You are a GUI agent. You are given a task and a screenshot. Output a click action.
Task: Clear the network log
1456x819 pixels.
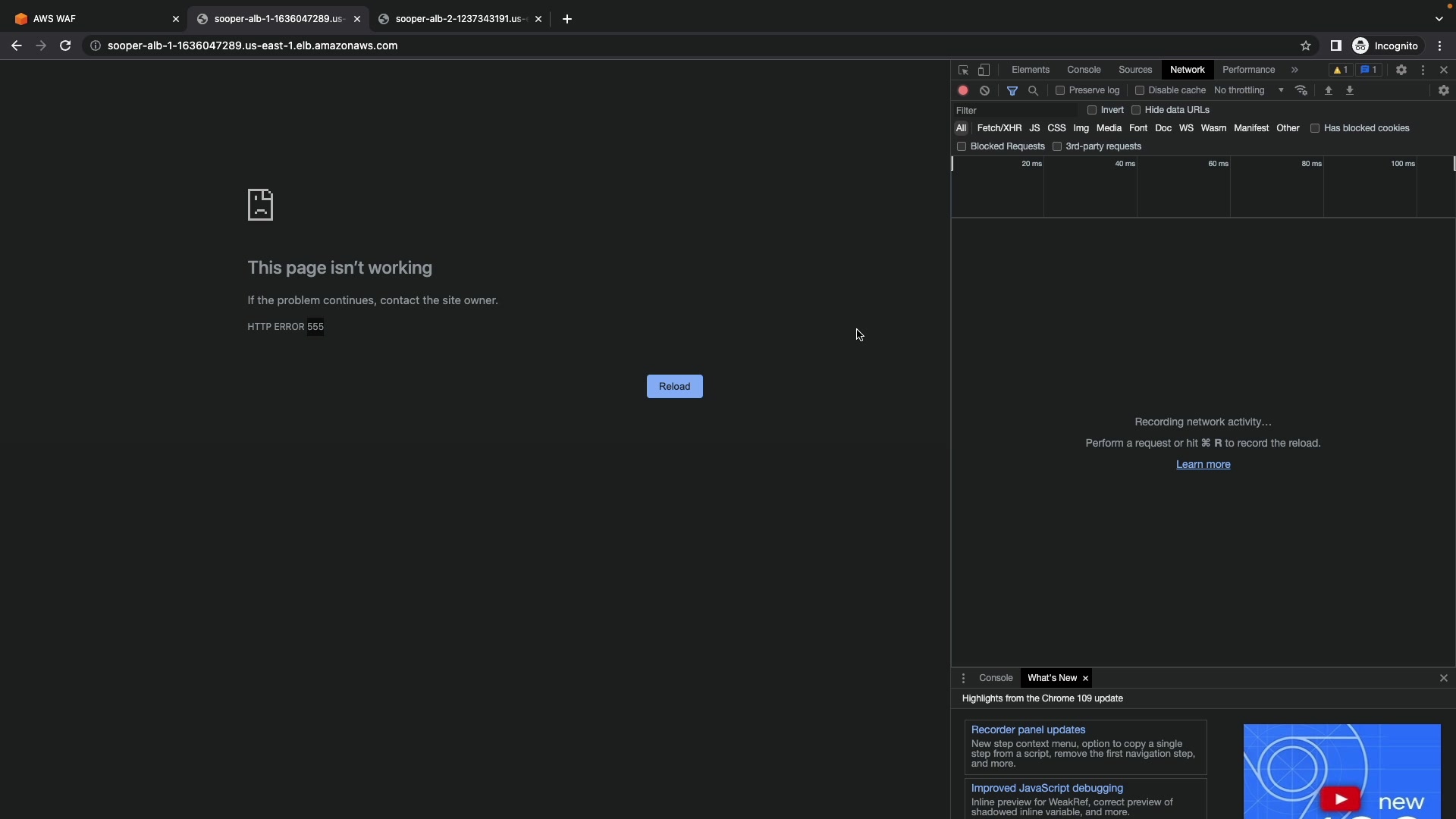pos(984,90)
